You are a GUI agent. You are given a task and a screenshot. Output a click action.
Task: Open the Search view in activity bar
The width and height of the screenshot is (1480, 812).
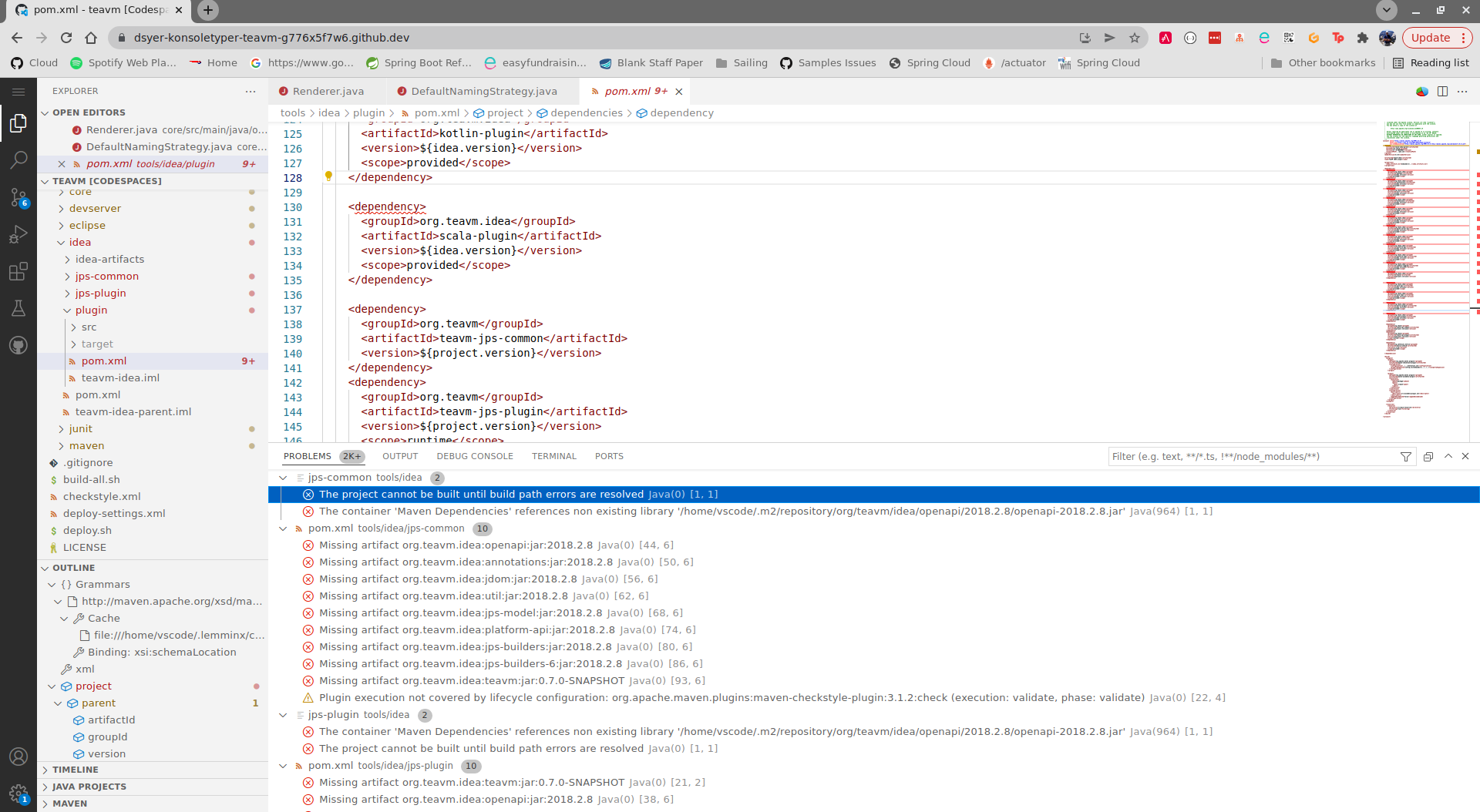pos(18,160)
